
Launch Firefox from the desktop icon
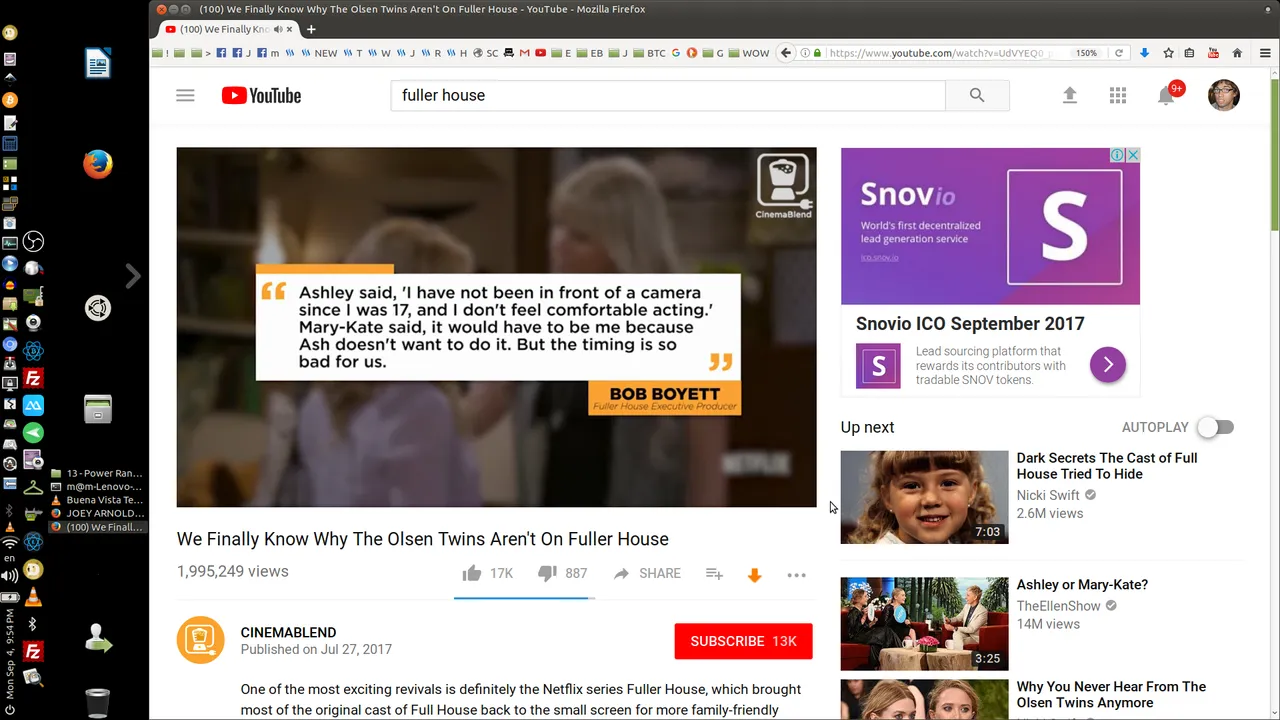click(97, 164)
